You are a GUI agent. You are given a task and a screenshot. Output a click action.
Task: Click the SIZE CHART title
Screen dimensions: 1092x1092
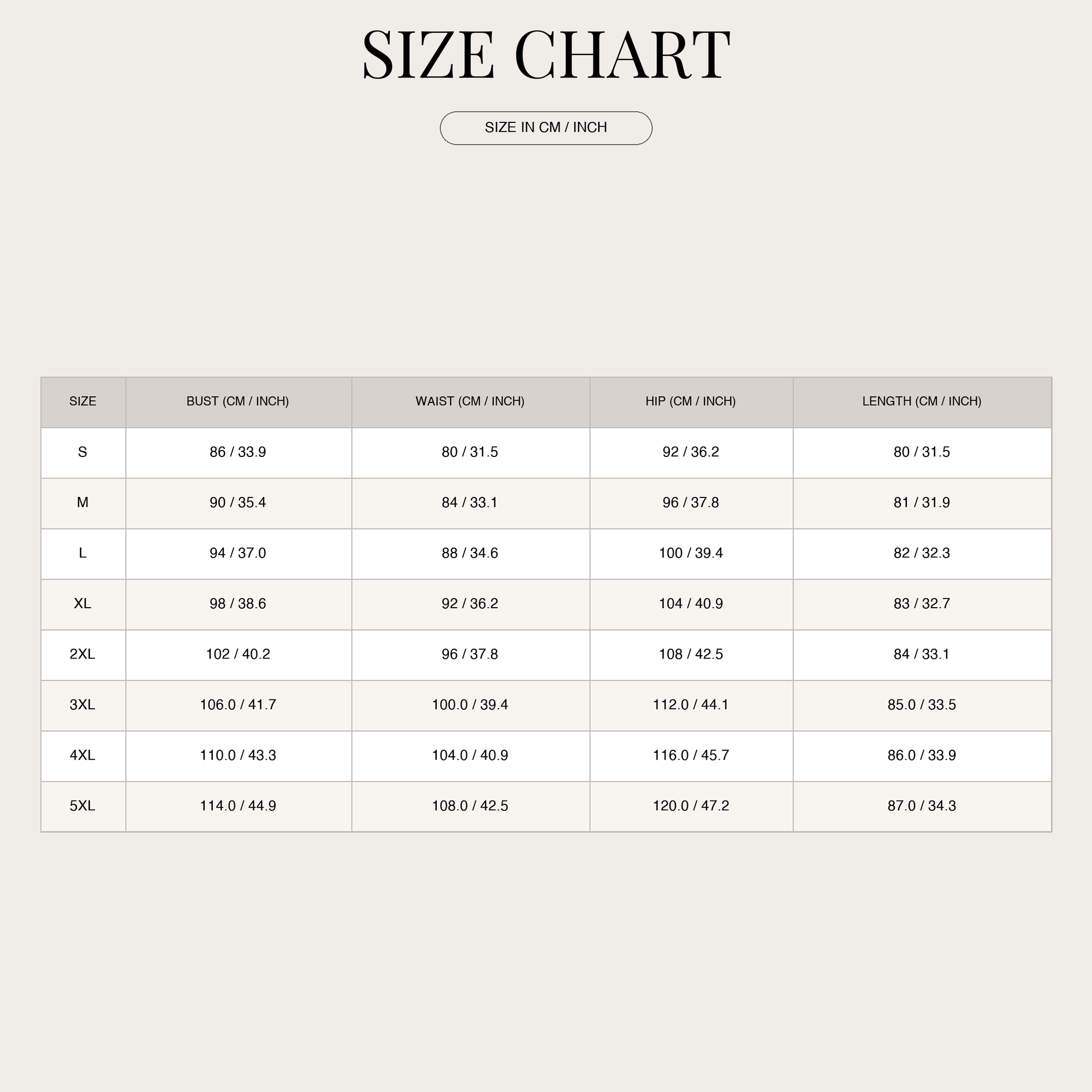546,55
